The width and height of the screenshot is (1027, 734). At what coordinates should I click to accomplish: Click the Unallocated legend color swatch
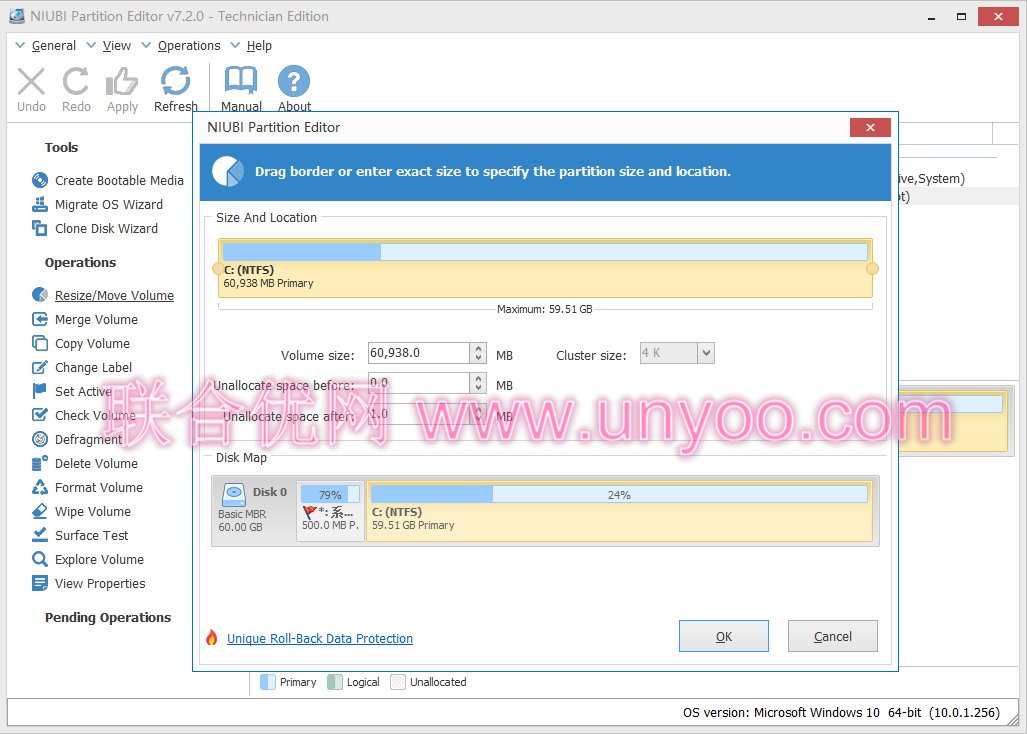pos(398,682)
